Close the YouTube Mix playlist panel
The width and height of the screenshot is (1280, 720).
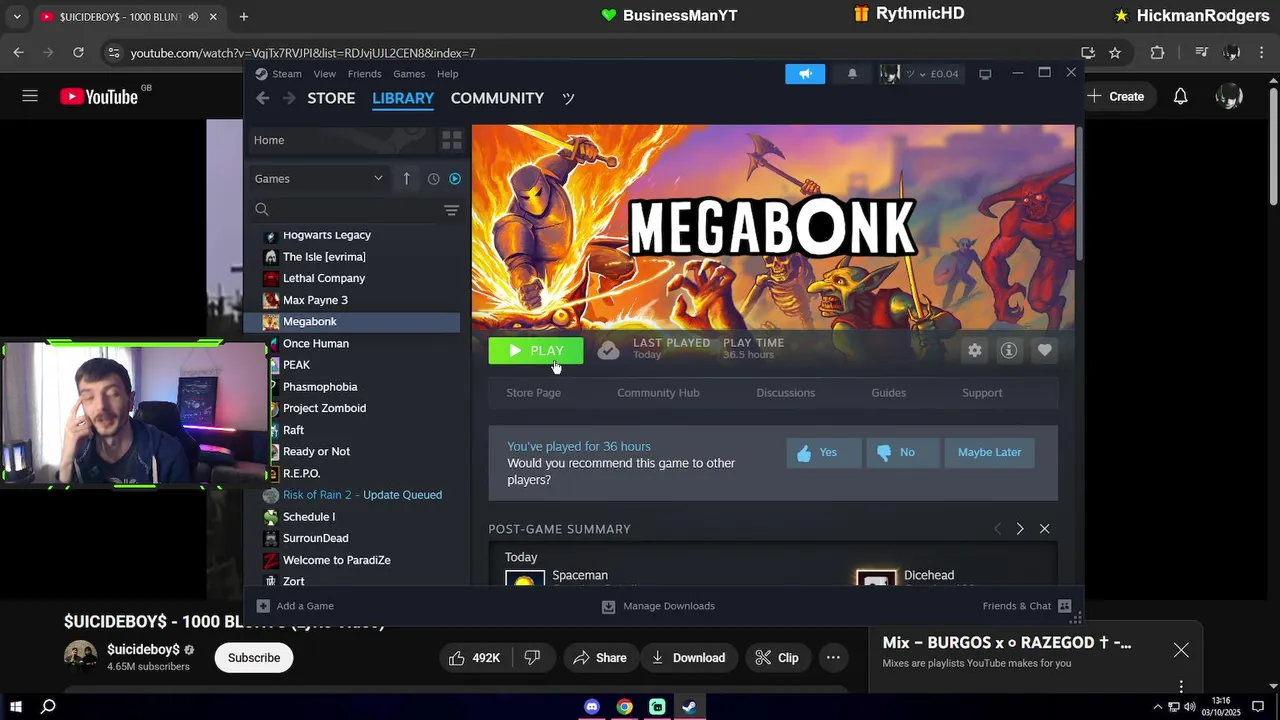[x=1181, y=651]
